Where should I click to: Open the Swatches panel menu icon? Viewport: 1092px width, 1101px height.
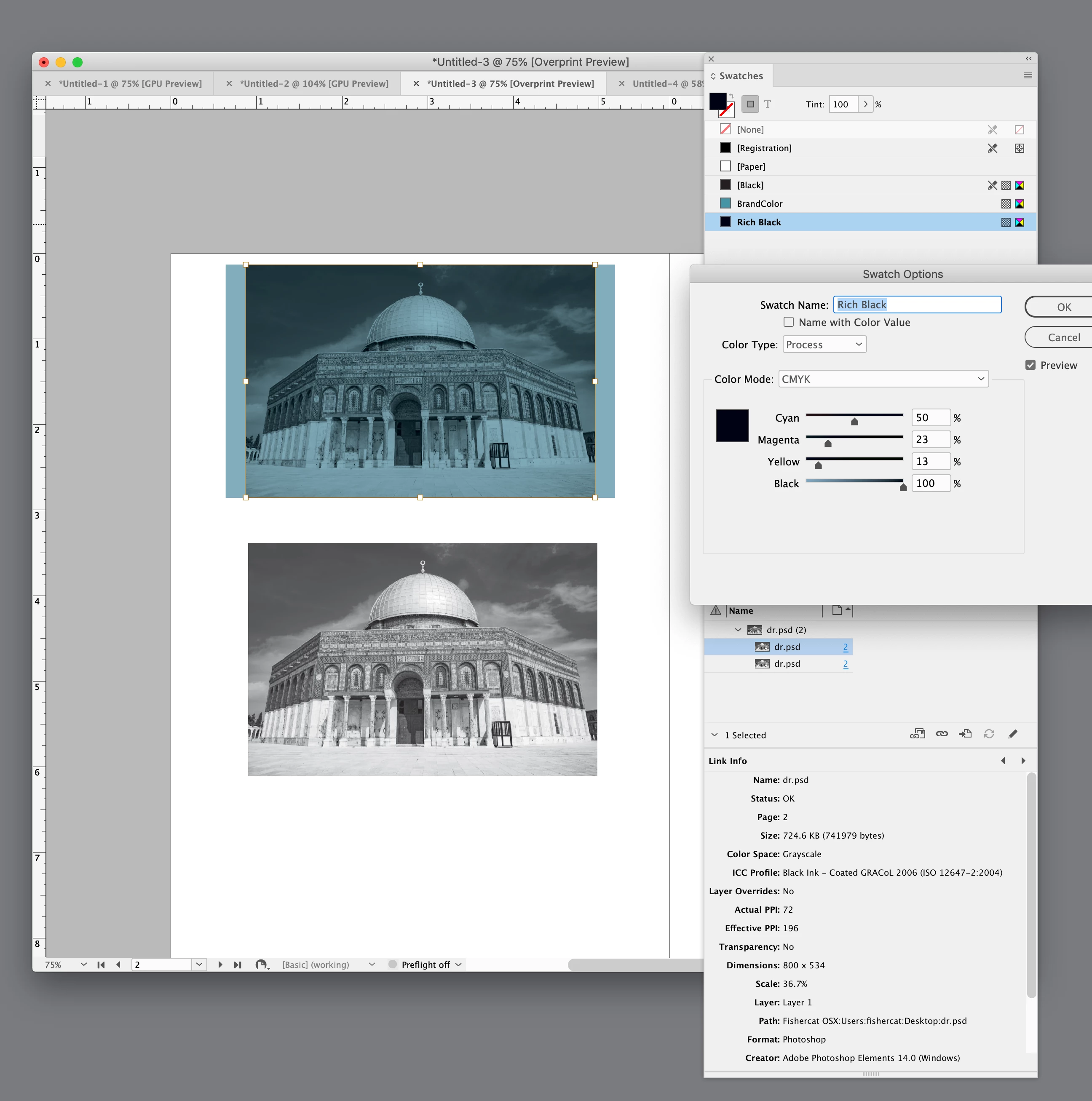click(x=1027, y=76)
